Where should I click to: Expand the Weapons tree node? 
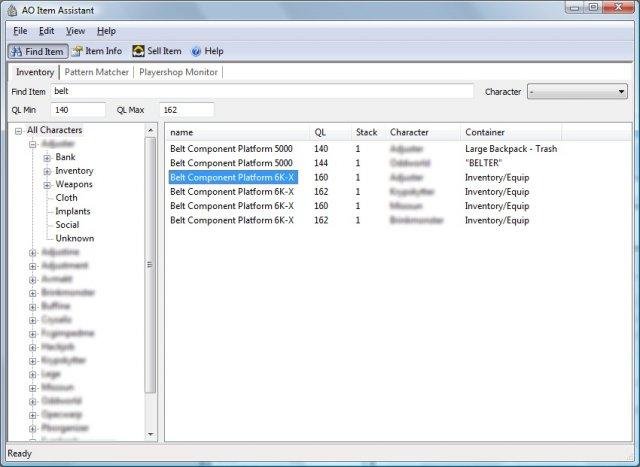[47, 185]
